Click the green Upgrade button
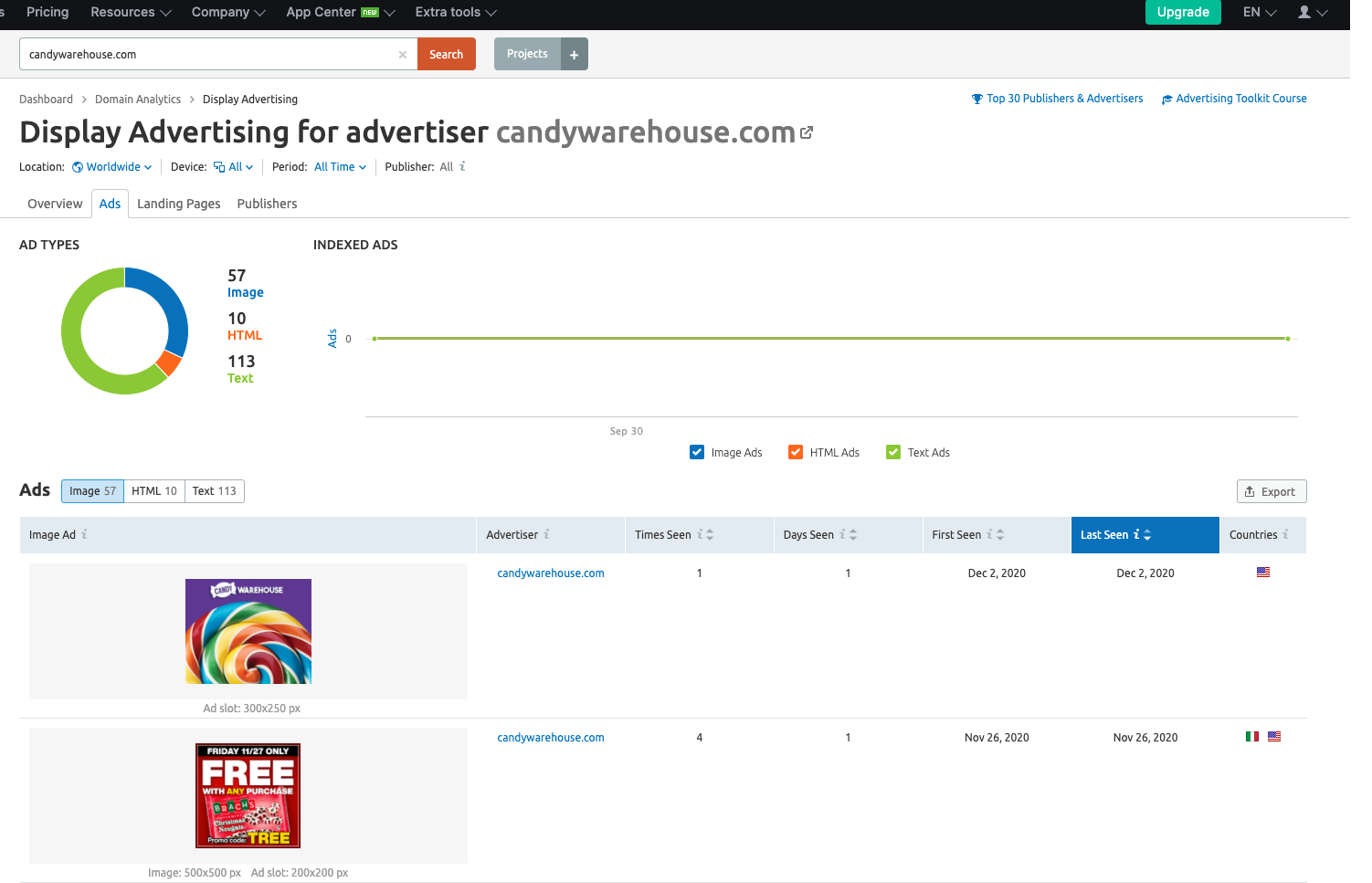Viewport: 1372px width, 883px height. click(1183, 12)
